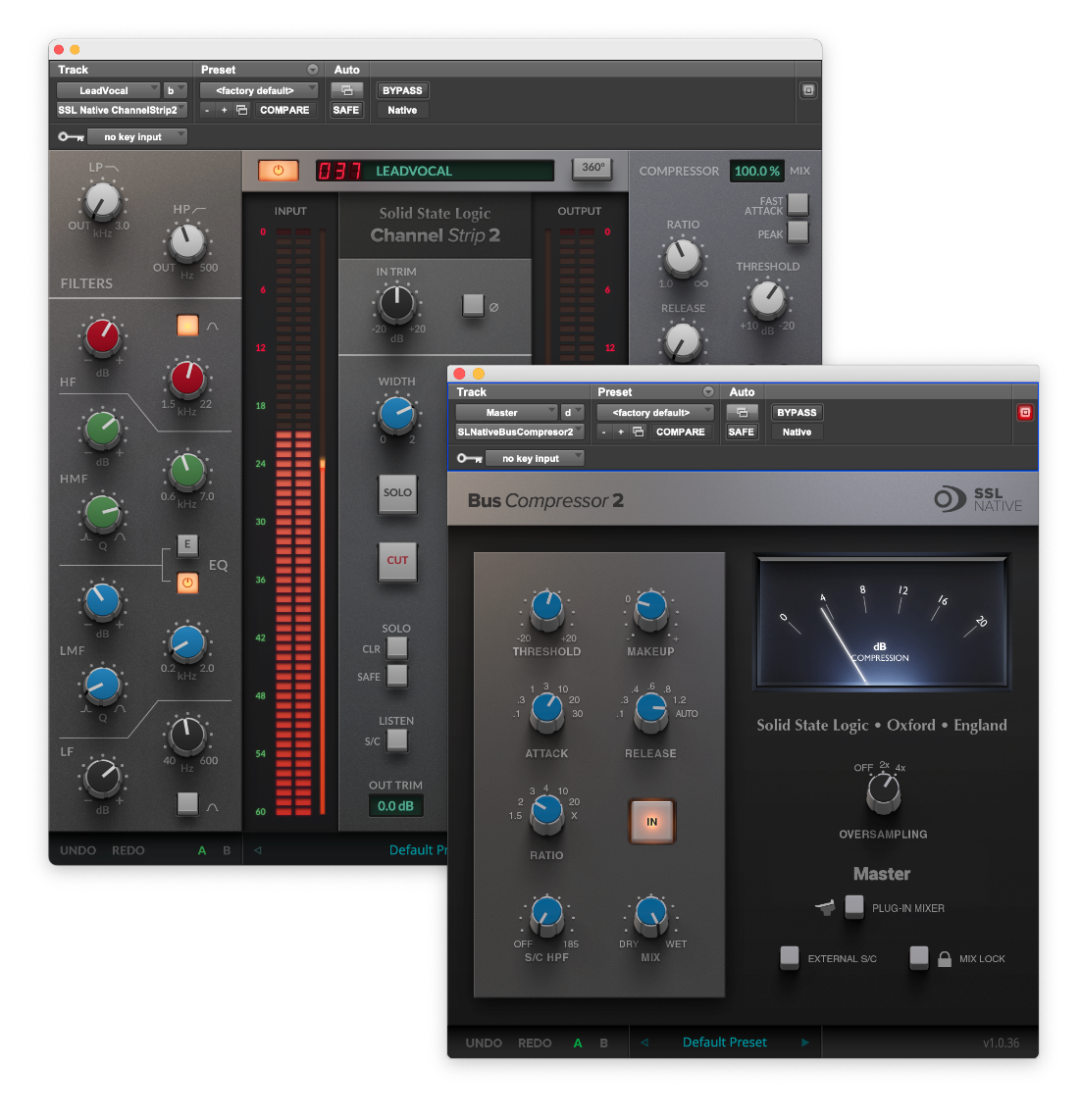Viewport: 1081px width, 1120px height.
Task: Select the A compare slot on Bus Compressor
Action: pyautogui.click(x=578, y=1043)
